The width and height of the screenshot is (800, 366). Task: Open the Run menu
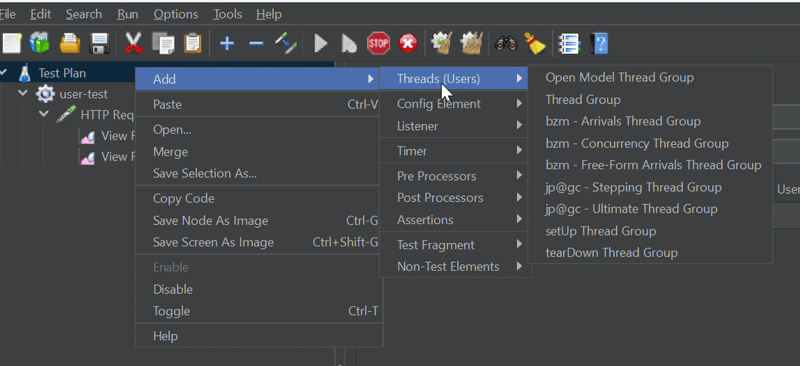pos(128,14)
